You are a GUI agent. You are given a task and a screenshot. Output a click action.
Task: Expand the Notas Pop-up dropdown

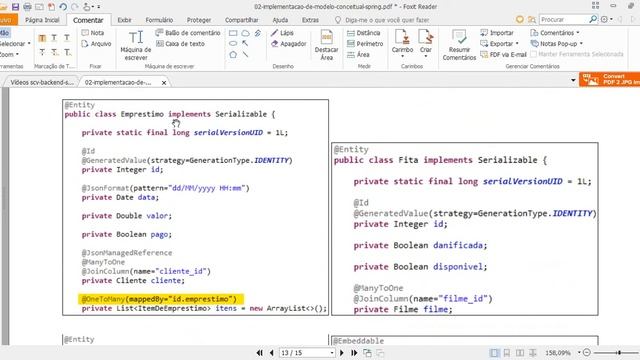point(581,44)
